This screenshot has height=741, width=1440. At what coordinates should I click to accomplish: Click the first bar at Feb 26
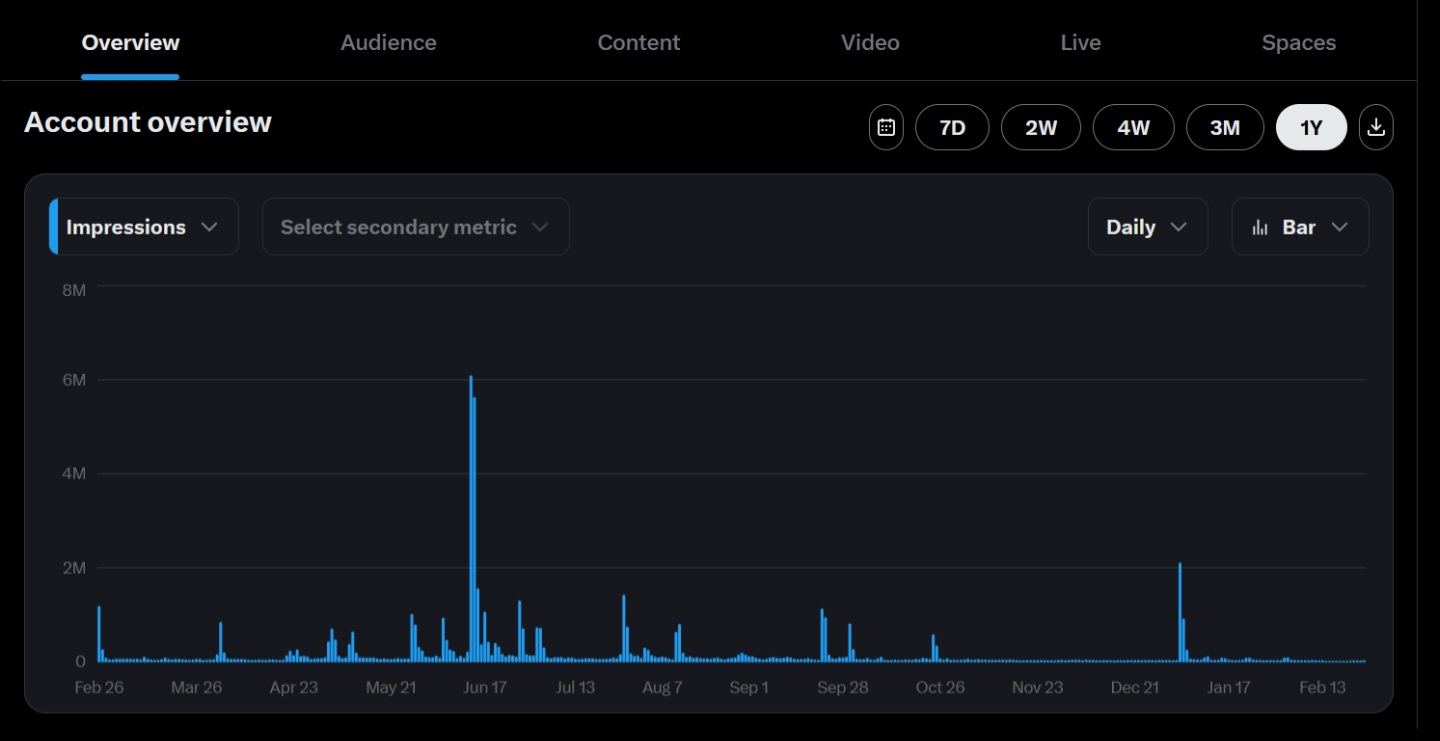point(99,634)
